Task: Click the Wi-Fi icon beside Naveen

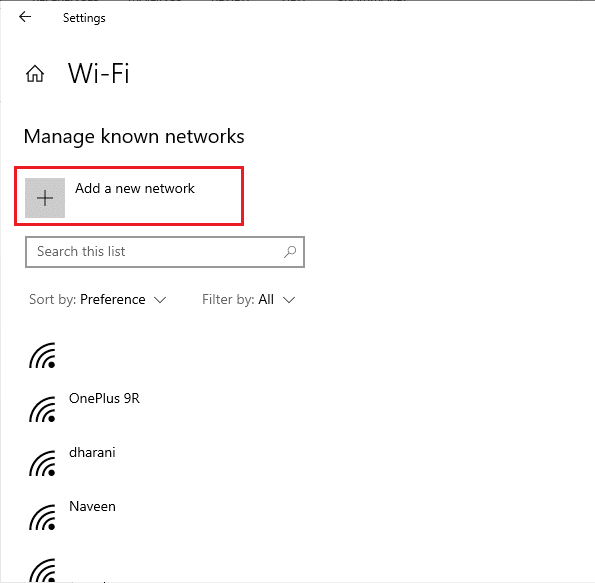Action: (42, 517)
